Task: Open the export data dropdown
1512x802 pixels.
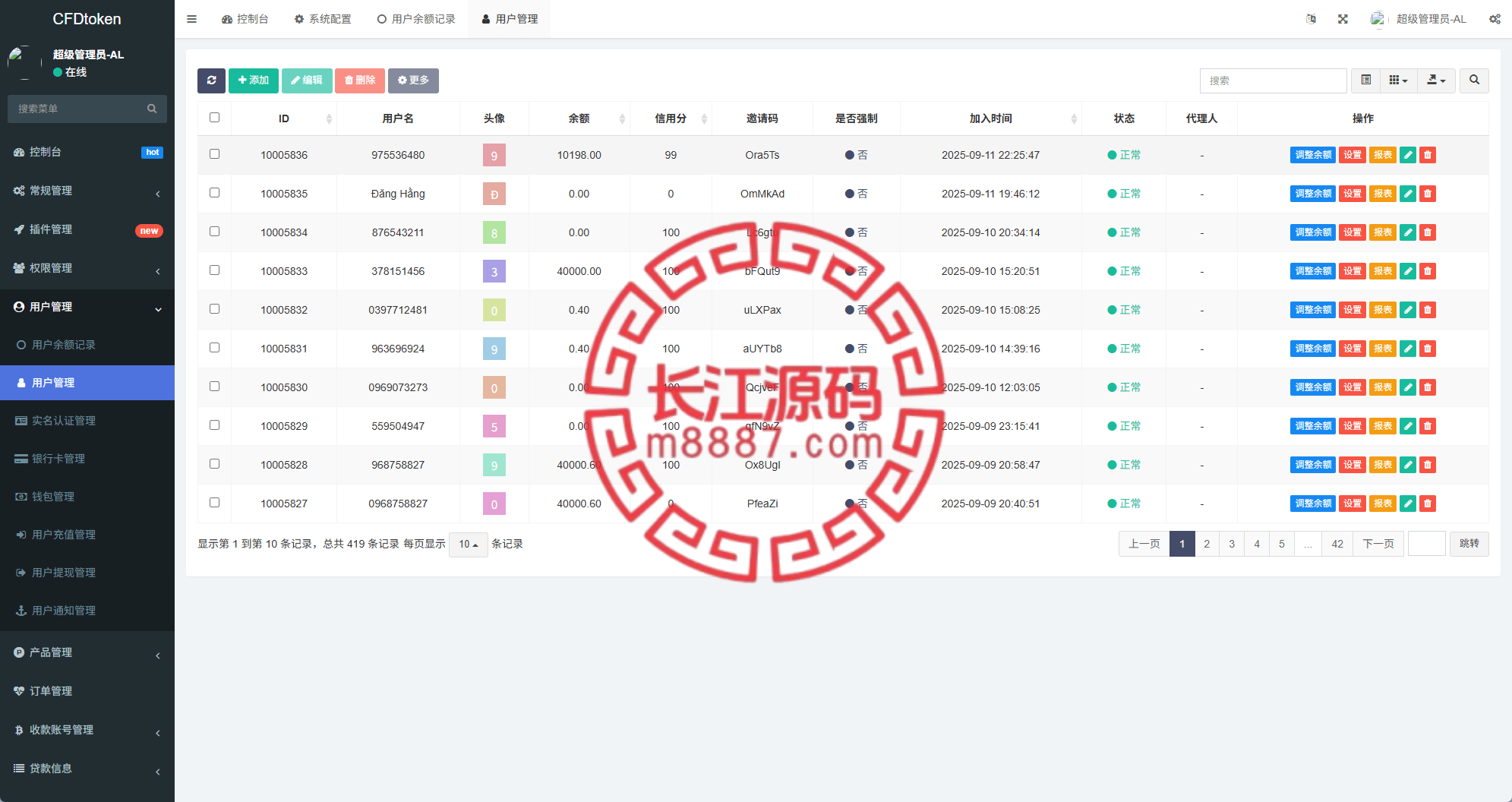Action: [1436, 81]
